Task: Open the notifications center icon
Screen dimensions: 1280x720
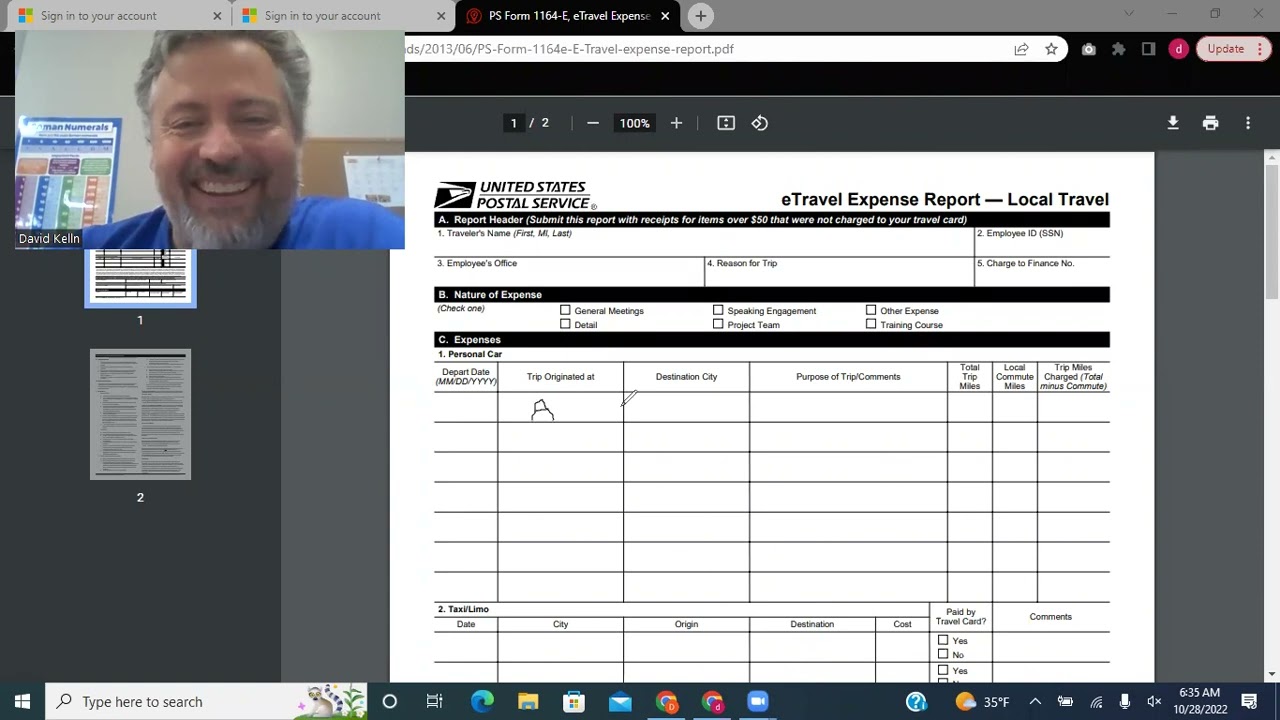Action: point(1249,702)
